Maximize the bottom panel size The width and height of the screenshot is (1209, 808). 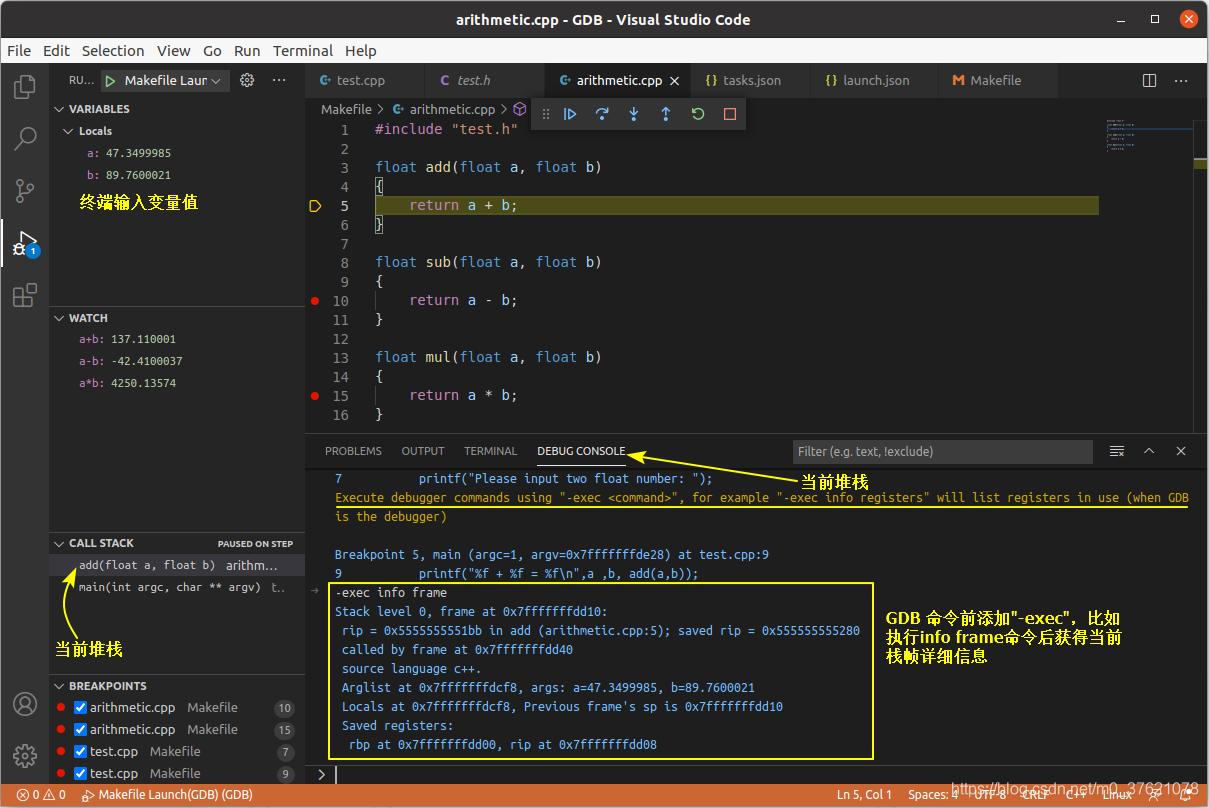1149,451
